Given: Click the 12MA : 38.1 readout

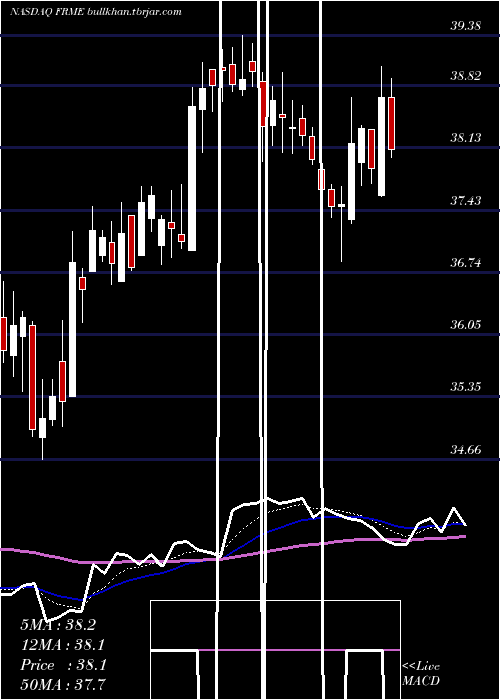Looking at the screenshot, I should tap(62, 645).
